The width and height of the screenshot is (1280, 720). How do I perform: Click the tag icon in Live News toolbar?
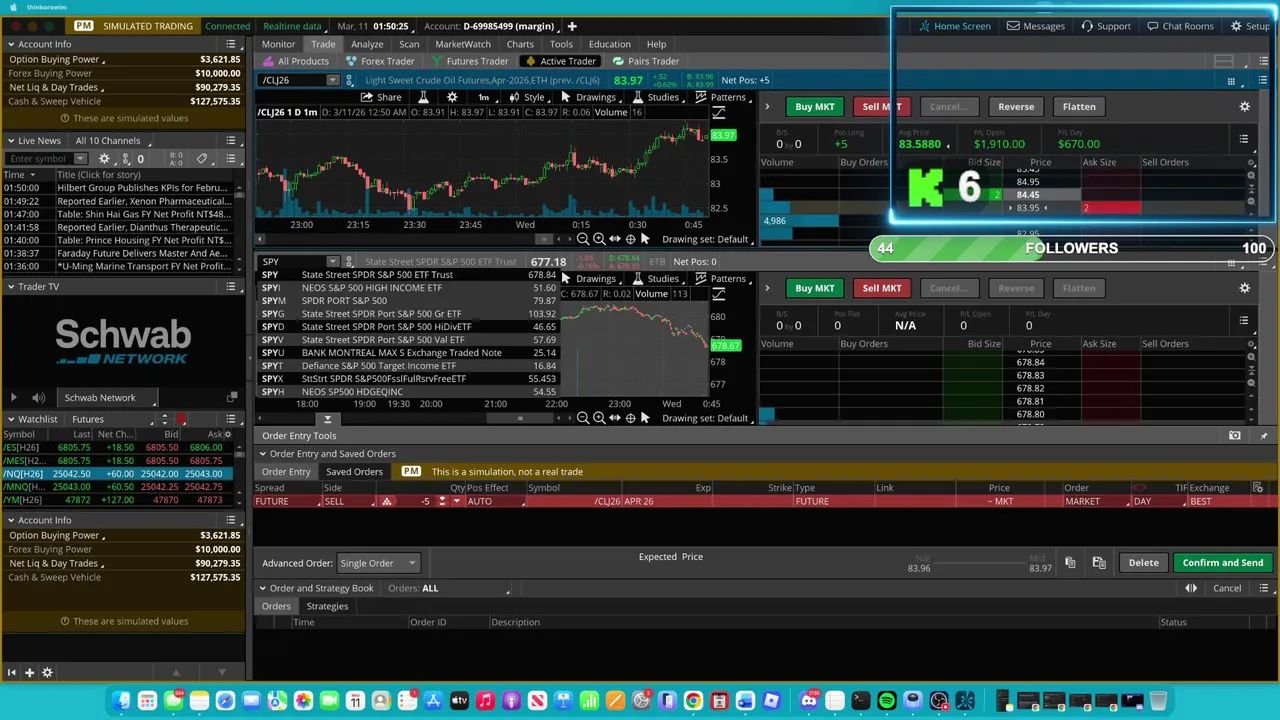[x=202, y=159]
